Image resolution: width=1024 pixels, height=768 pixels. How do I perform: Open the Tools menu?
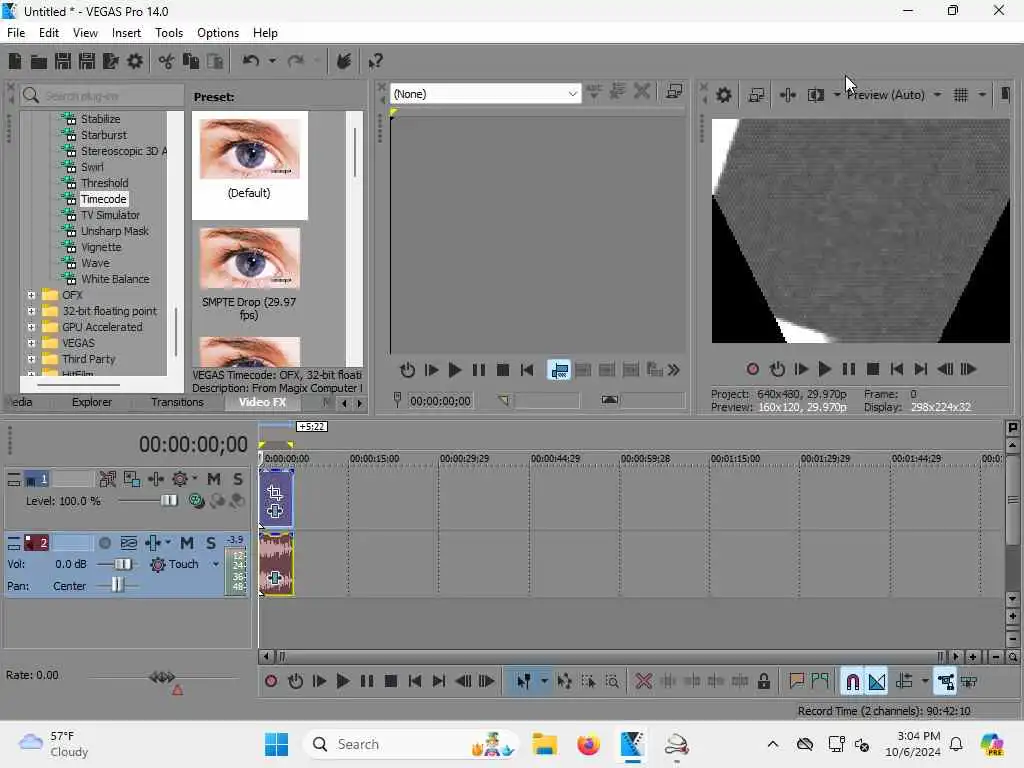click(169, 33)
